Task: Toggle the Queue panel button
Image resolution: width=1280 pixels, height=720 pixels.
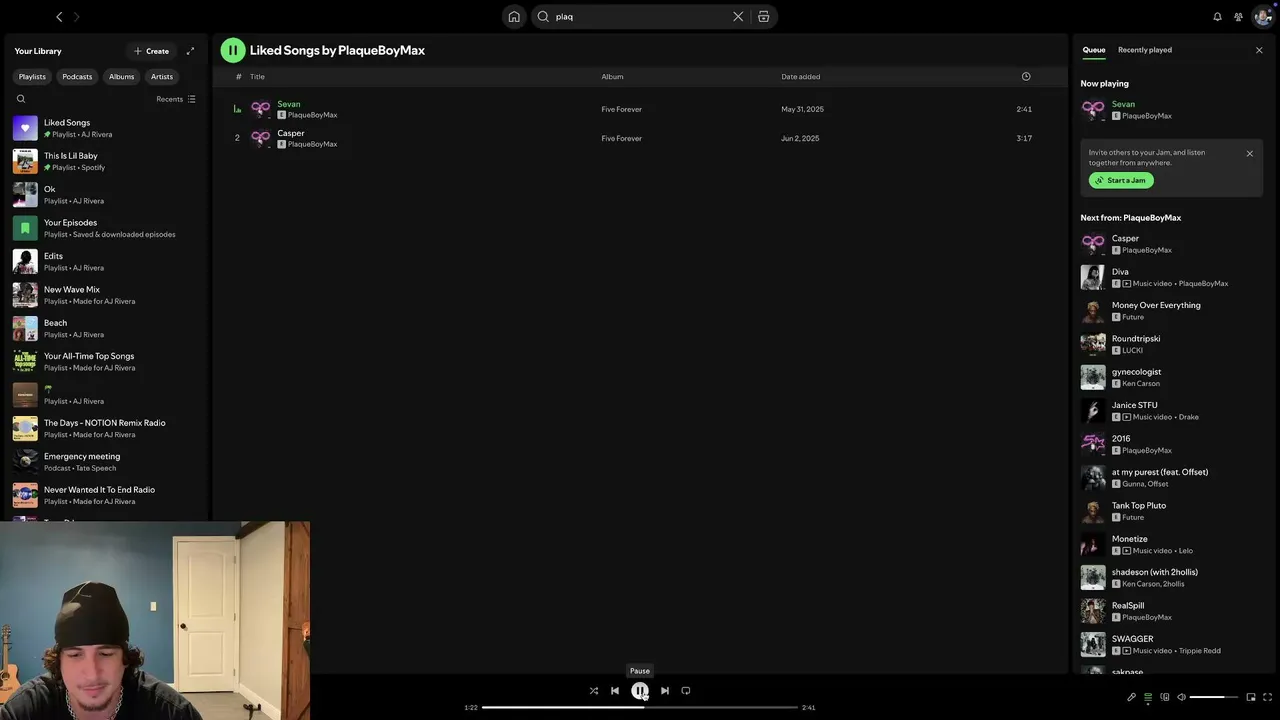Action: pos(1148,697)
